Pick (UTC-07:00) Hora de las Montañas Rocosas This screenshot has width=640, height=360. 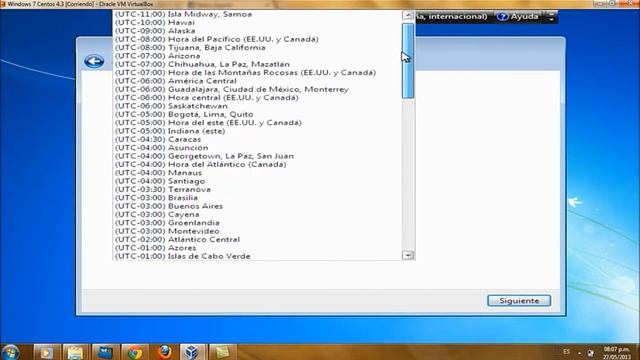click(257, 73)
